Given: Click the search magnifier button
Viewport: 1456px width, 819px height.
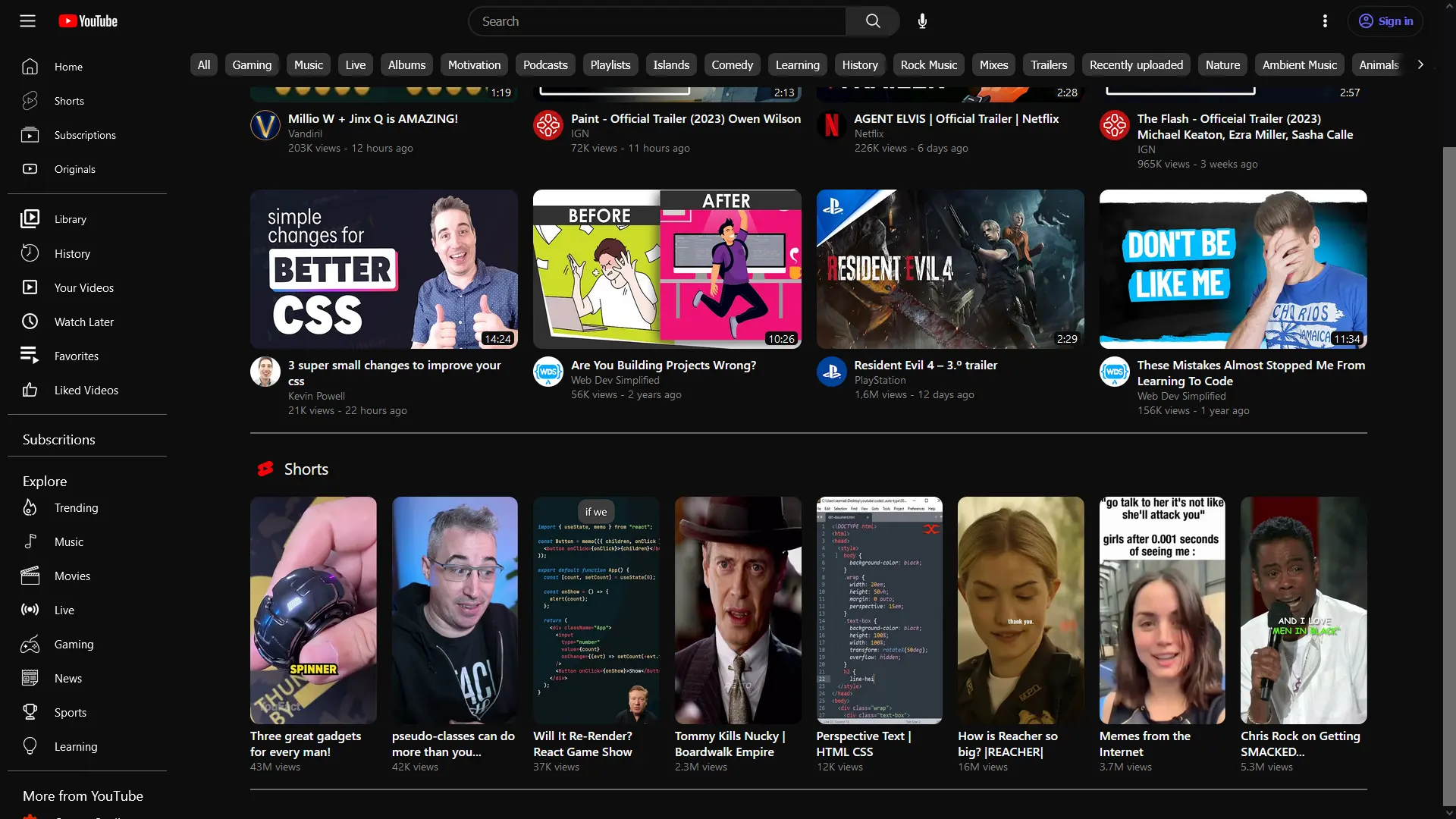Looking at the screenshot, I should point(873,21).
